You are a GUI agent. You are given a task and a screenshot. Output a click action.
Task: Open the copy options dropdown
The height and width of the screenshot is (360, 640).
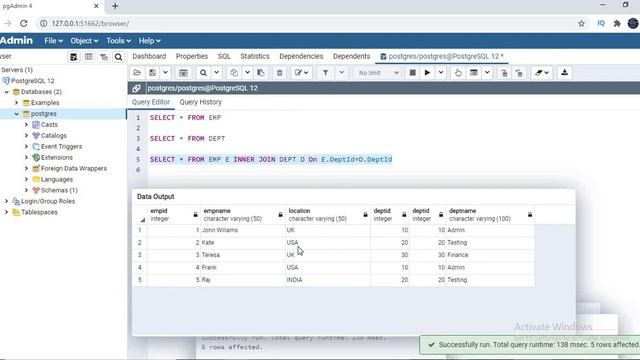[247, 73]
